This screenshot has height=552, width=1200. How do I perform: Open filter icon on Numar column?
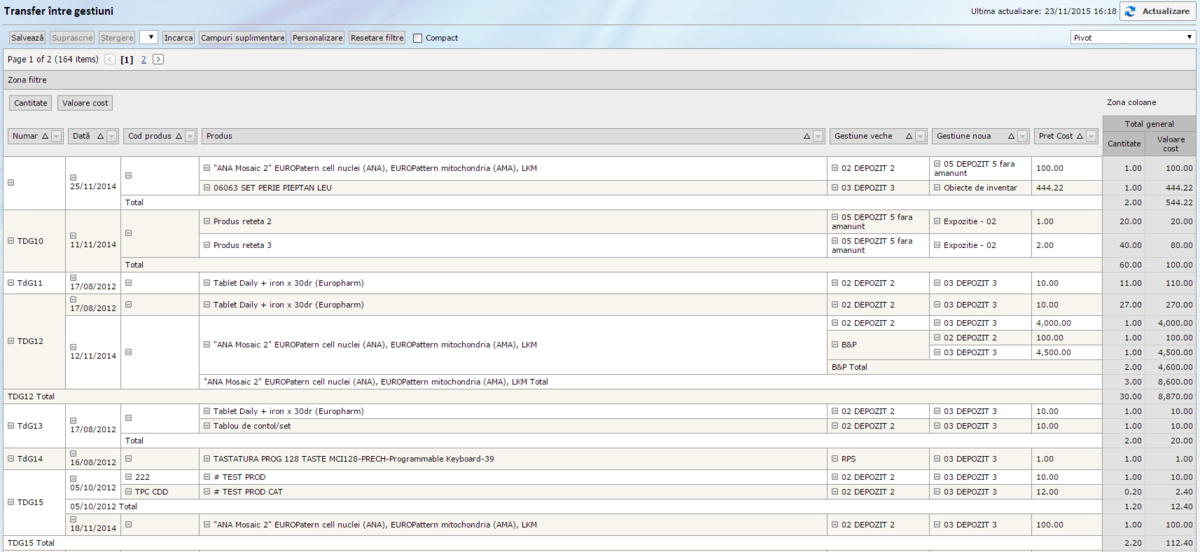56,136
